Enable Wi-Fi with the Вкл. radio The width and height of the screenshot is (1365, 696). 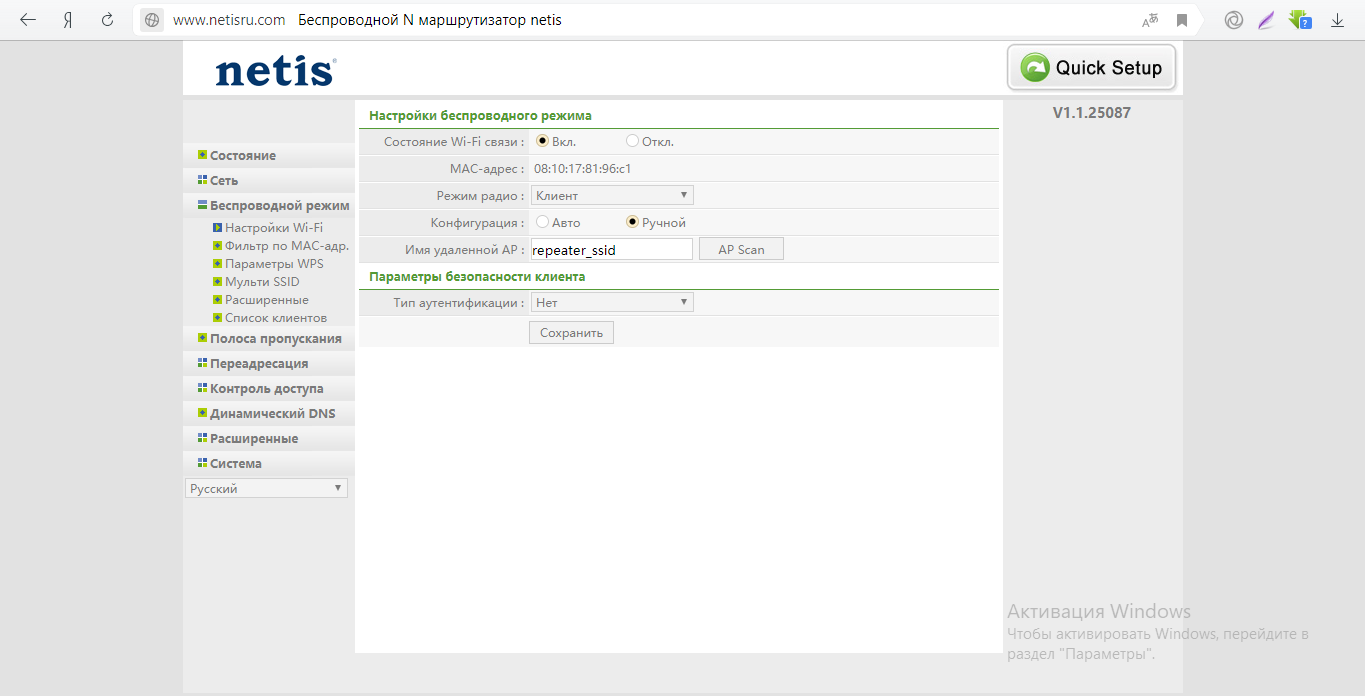543,141
